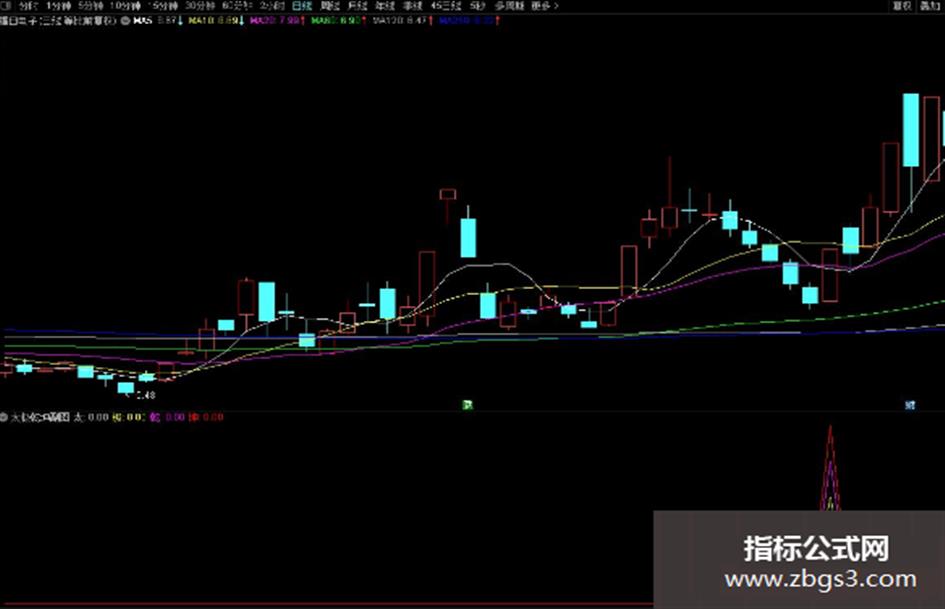The image size is (945, 609).
Task: Switch to the 季线 quarterly tab
Action: click(x=413, y=6)
